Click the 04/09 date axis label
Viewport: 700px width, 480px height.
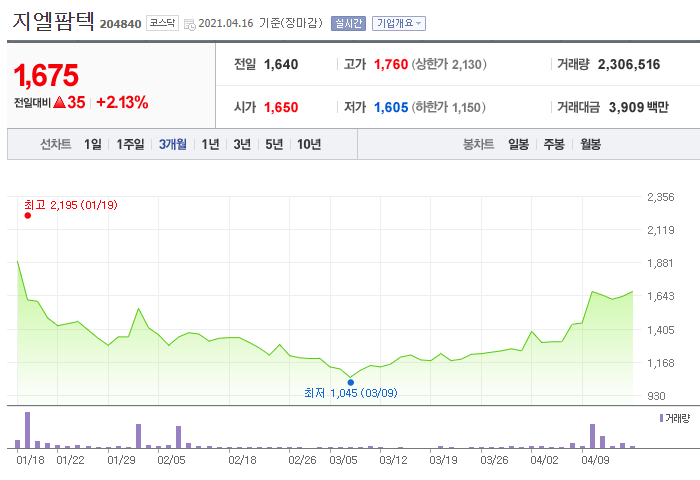[x=595, y=460]
